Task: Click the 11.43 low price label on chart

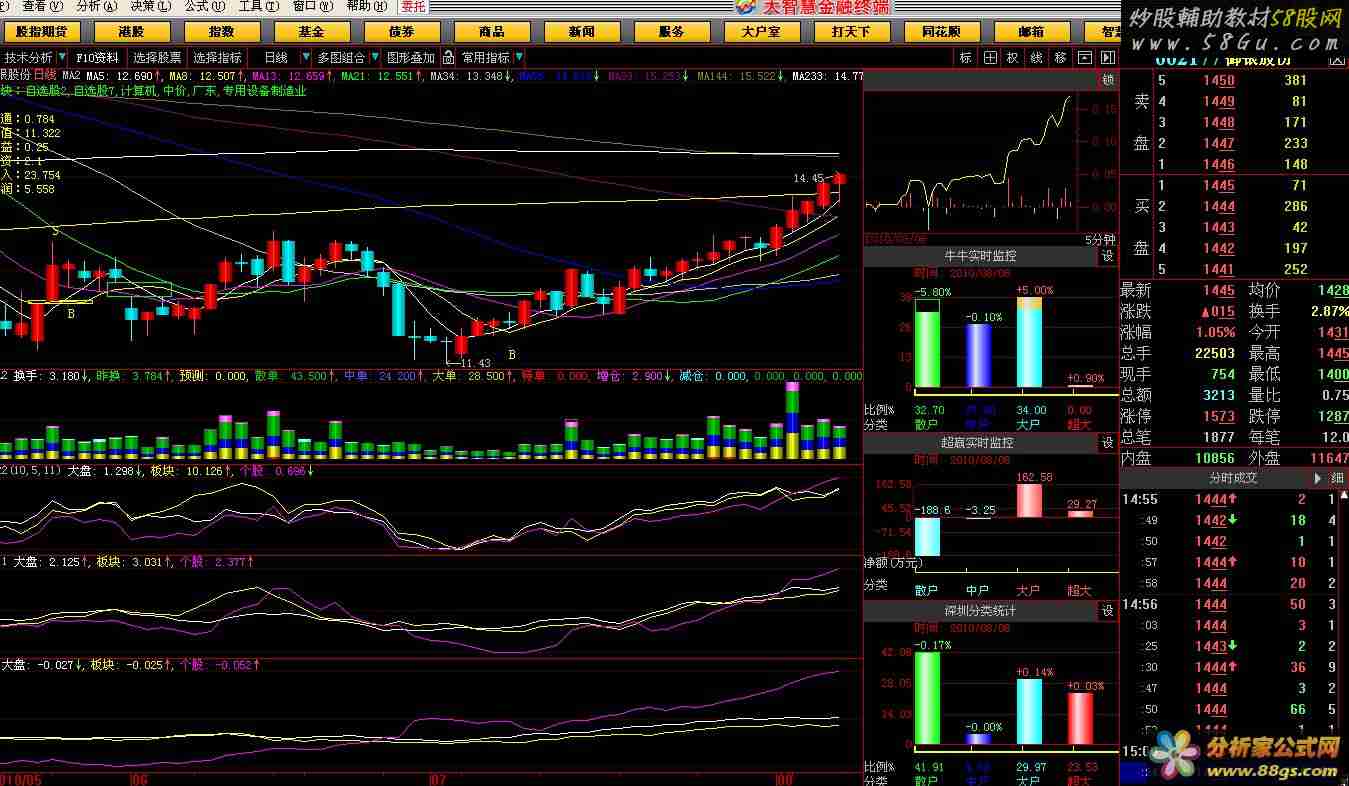Action: coord(476,362)
